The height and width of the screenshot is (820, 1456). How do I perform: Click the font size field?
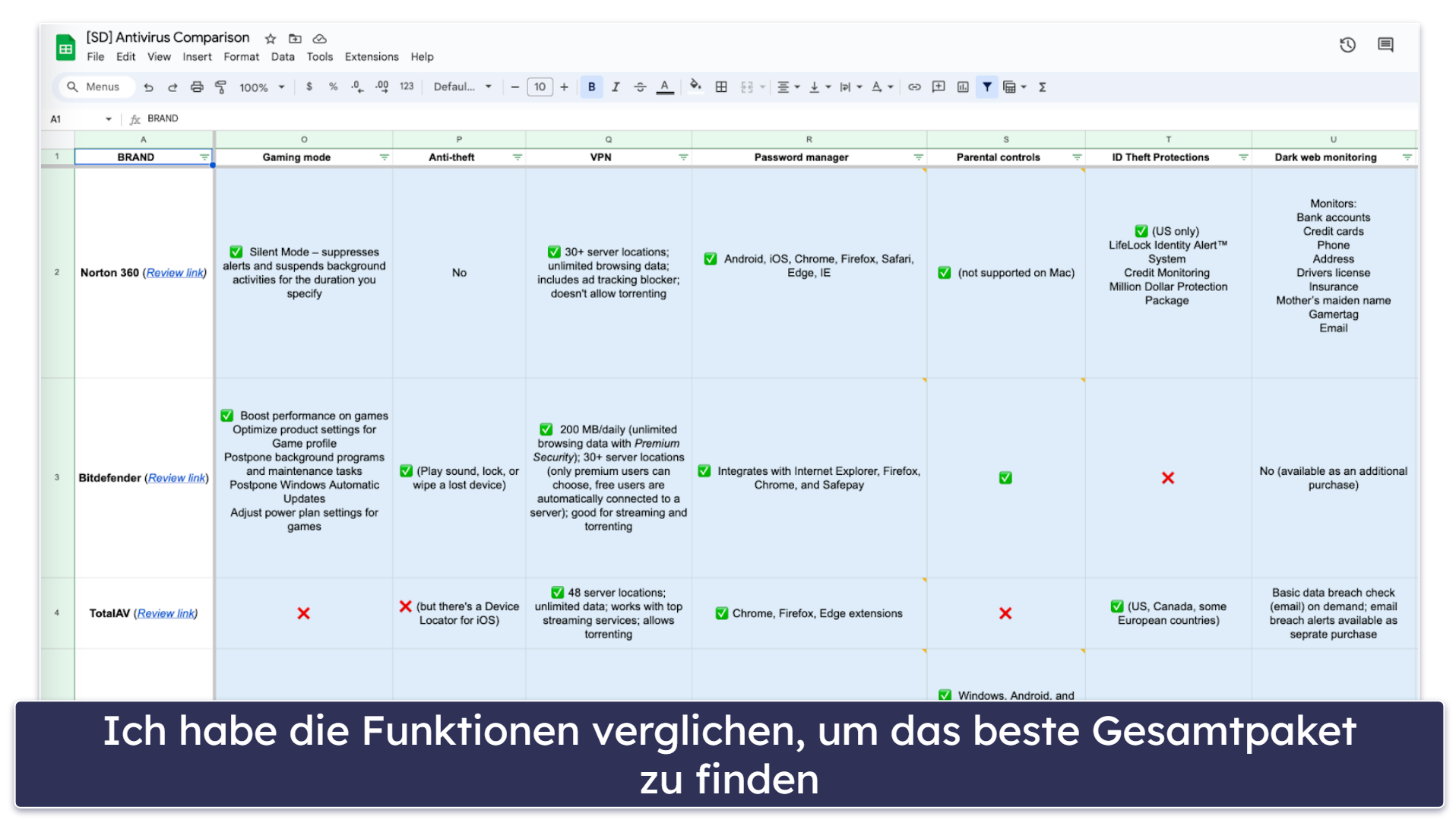pos(540,87)
